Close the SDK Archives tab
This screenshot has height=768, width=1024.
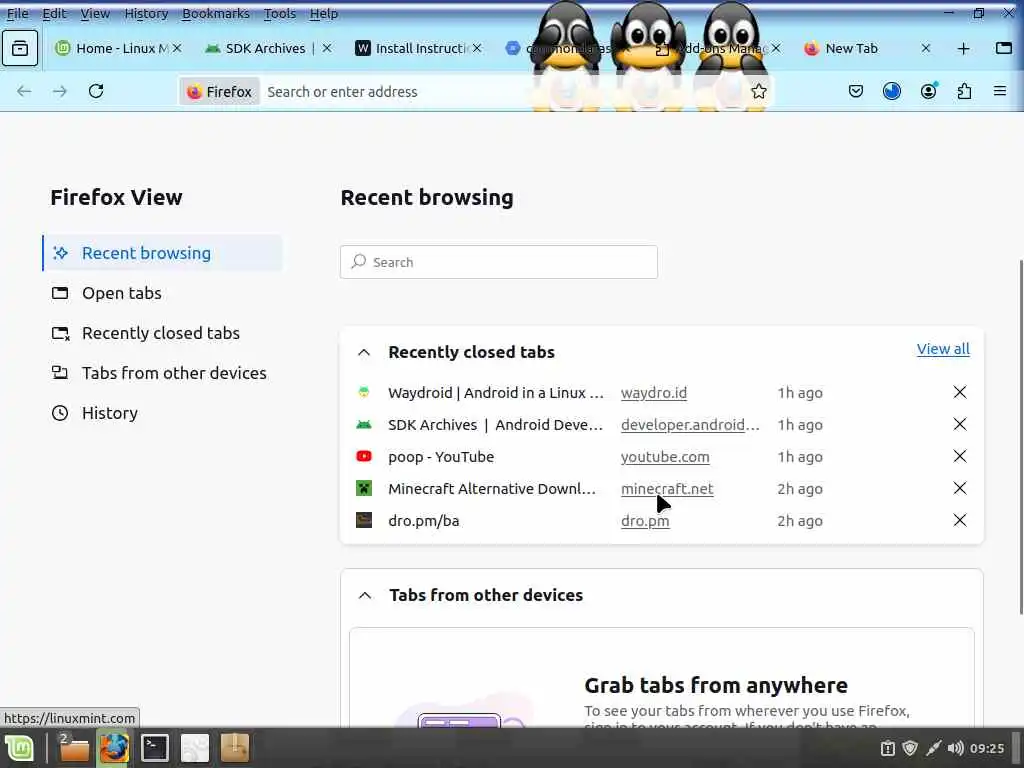(x=327, y=48)
